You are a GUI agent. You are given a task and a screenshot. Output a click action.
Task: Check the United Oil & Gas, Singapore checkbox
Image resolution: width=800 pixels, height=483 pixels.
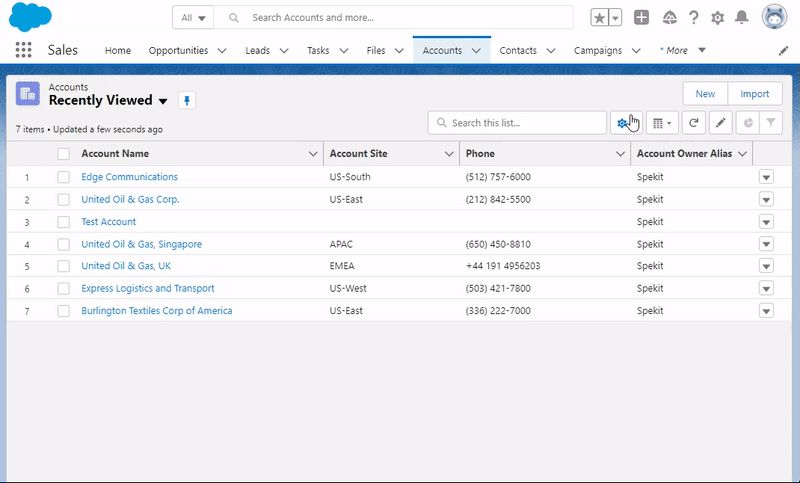pyautogui.click(x=63, y=244)
